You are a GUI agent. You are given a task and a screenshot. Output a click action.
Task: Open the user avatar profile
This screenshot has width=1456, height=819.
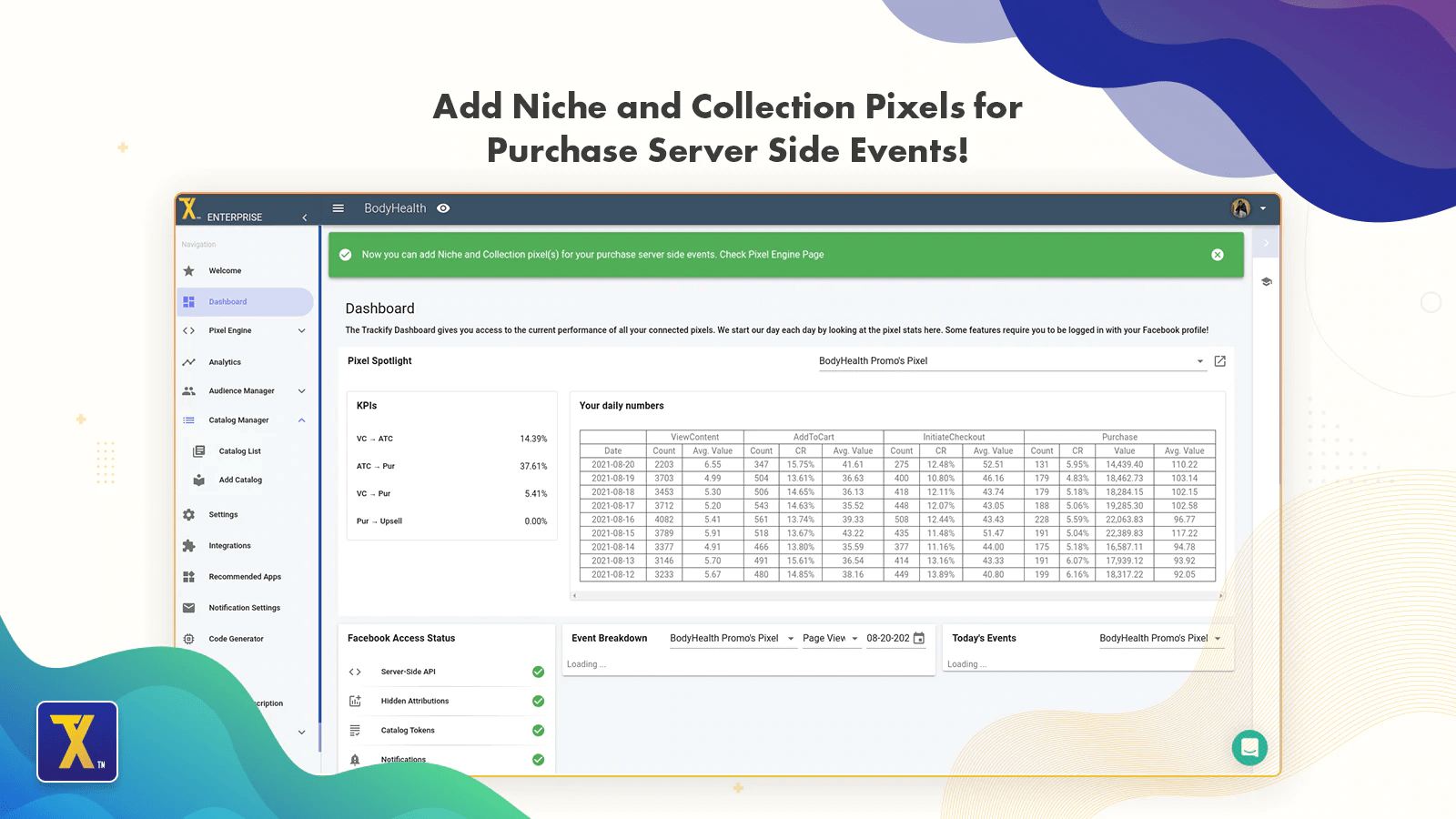1240,208
